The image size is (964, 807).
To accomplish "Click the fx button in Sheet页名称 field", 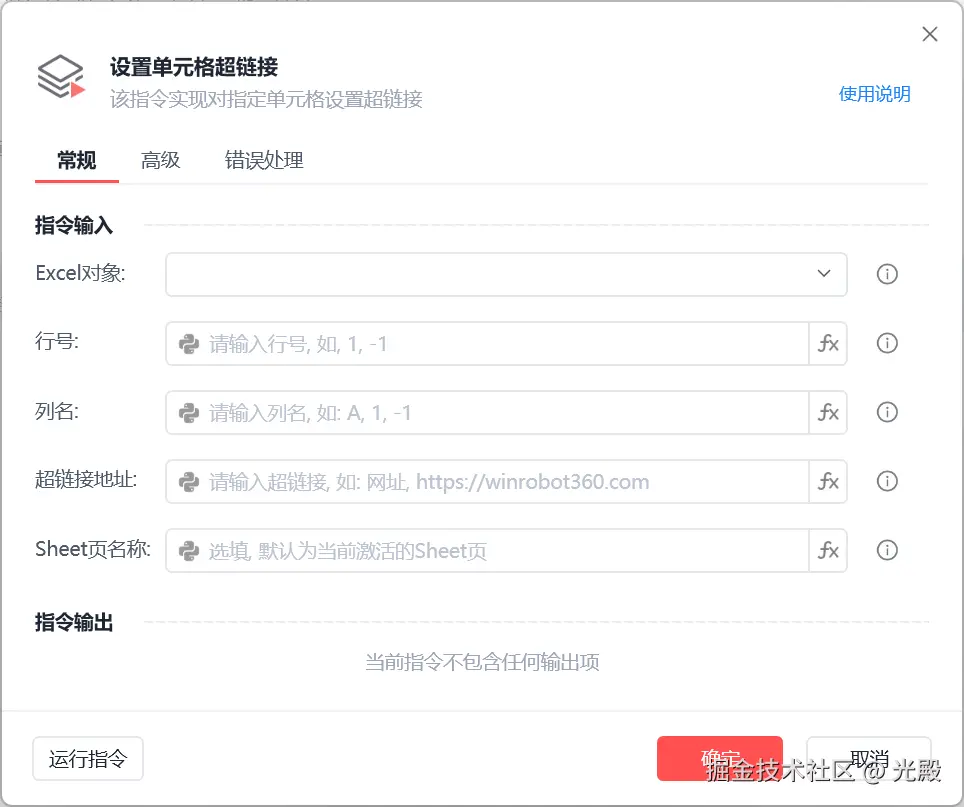I will (828, 550).
